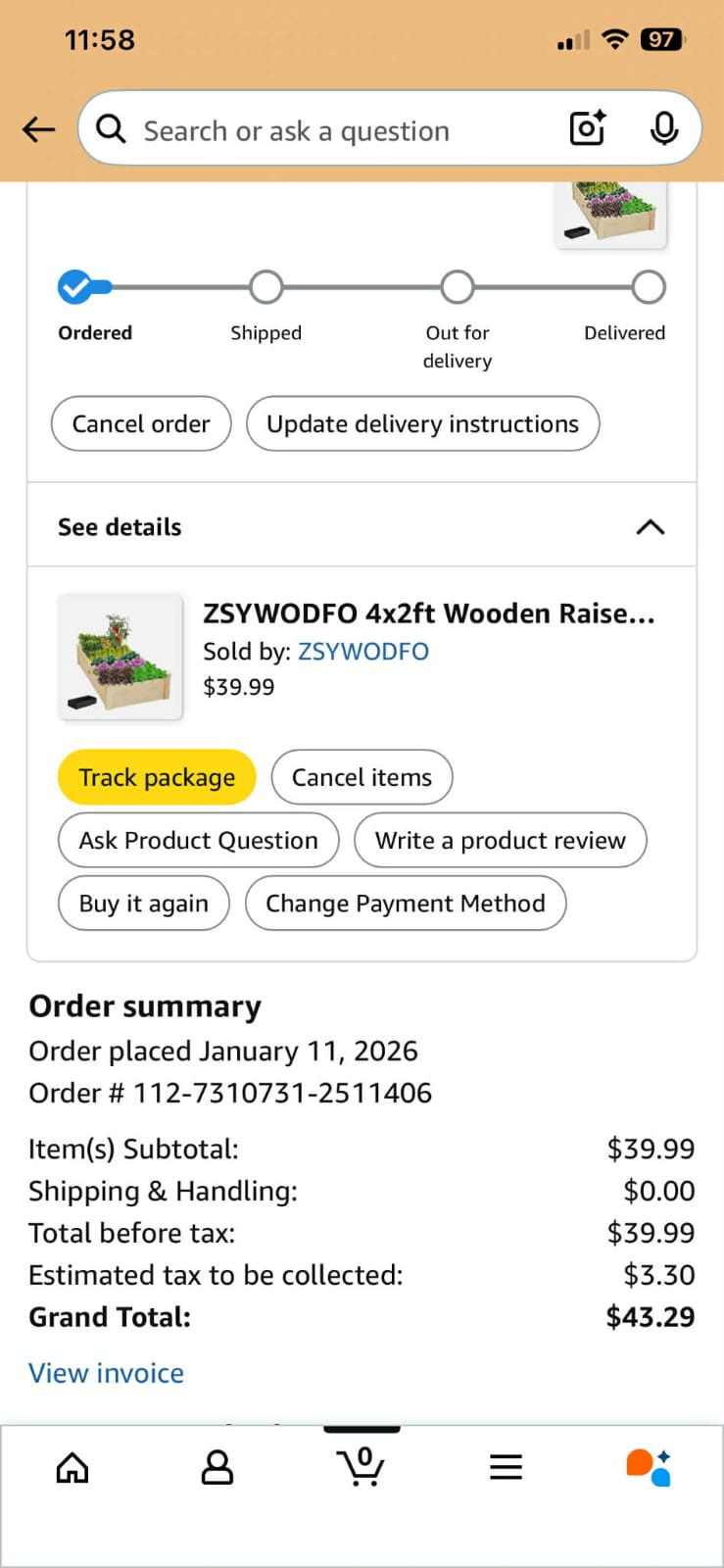Viewport: 724px width, 1568px height.
Task: Choose Write a product review
Action: tap(500, 840)
